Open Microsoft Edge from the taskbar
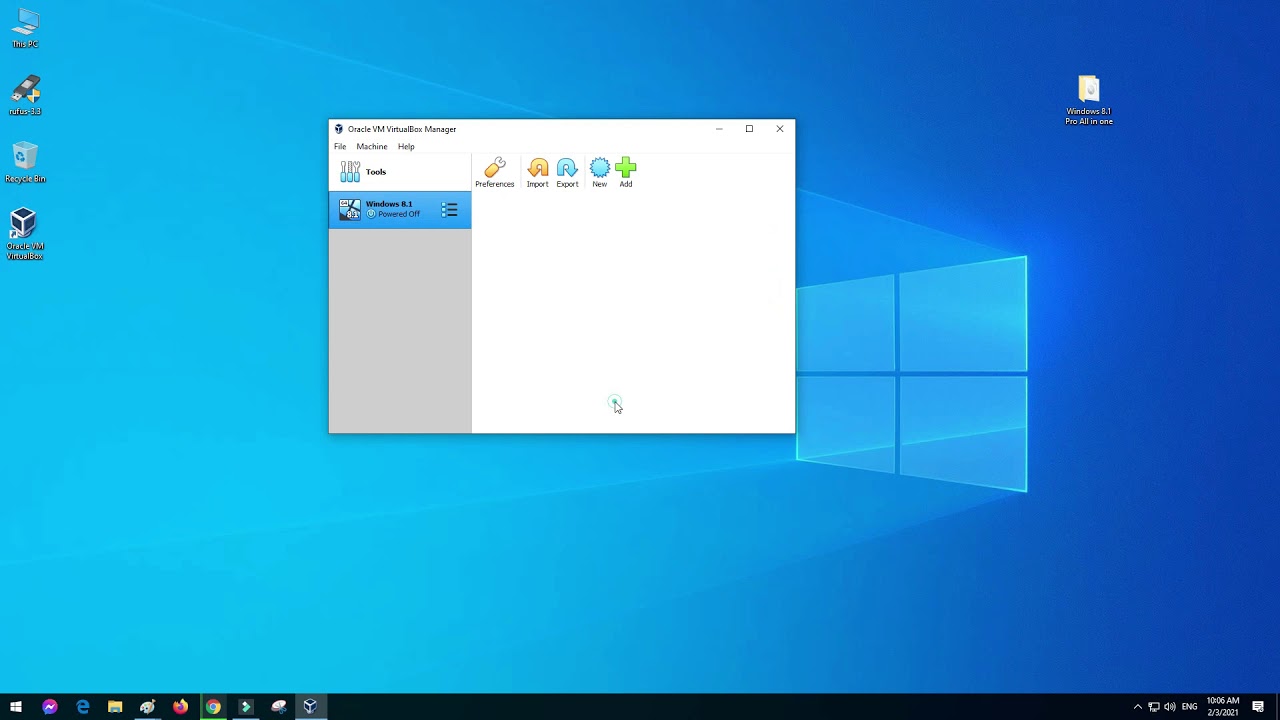This screenshot has width=1280, height=720. pyautogui.click(x=83, y=707)
